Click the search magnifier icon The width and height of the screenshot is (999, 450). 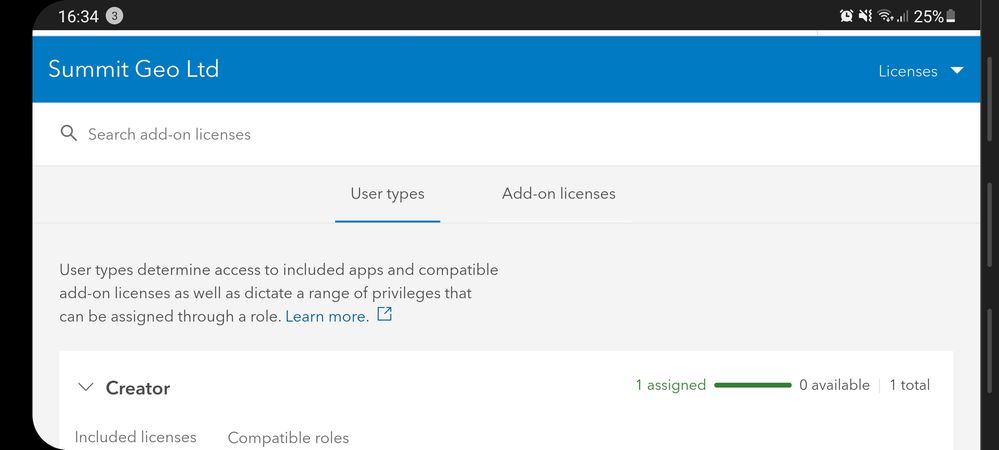pos(69,134)
